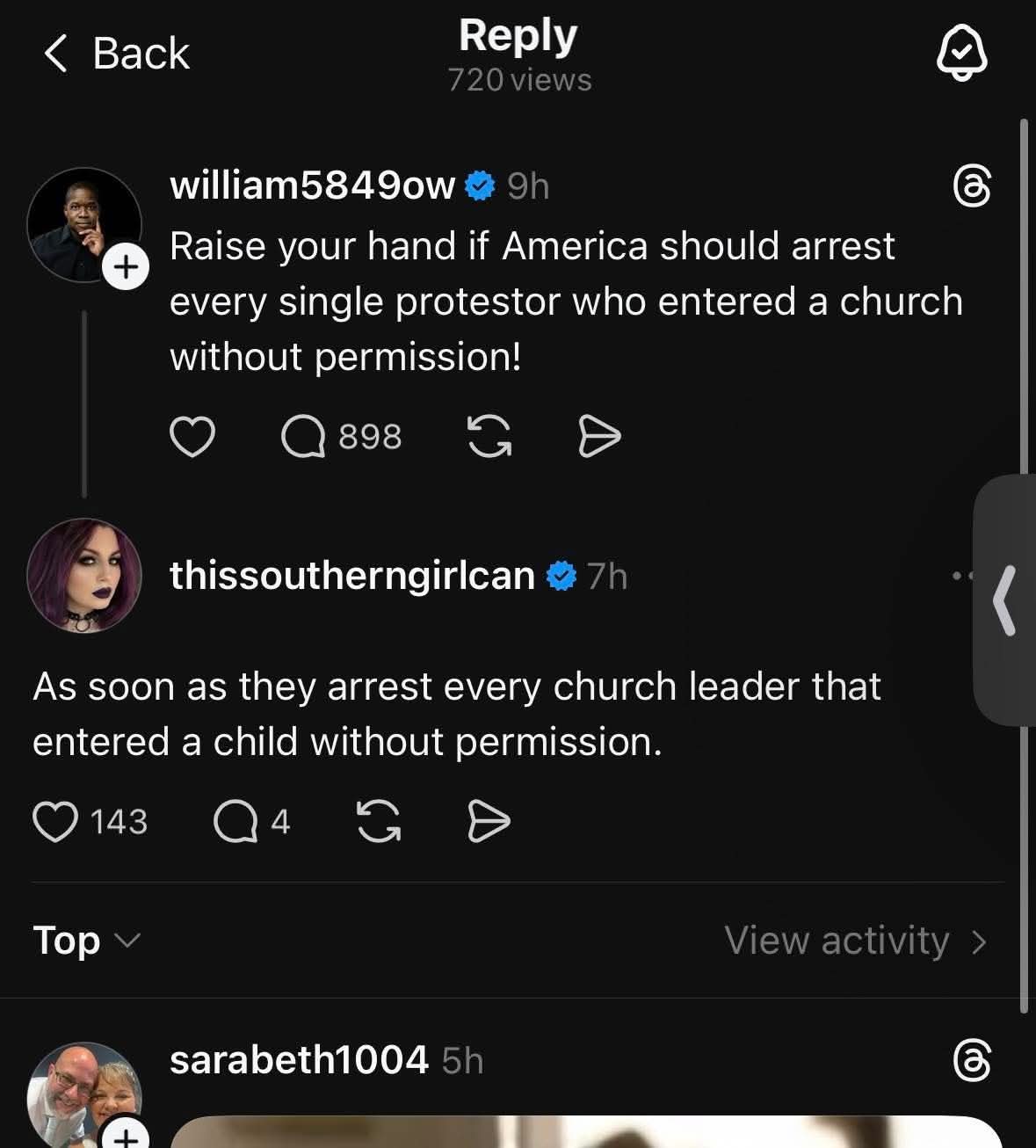This screenshot has height=1148, width=1036.
Task: Open View activity chevron link
Action: click(x=856, y=941)
